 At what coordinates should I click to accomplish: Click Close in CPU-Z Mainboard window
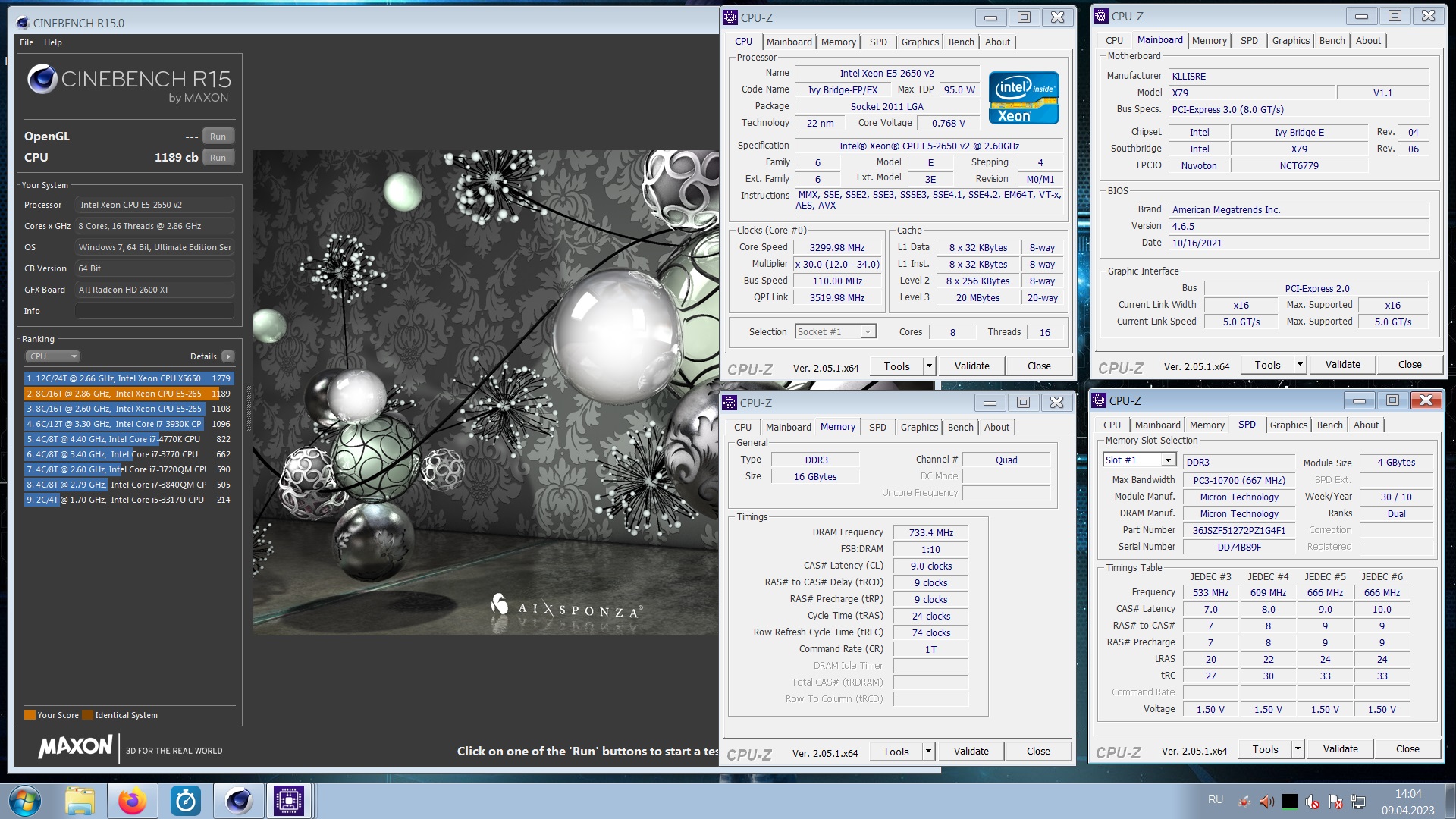(1410, 365)
